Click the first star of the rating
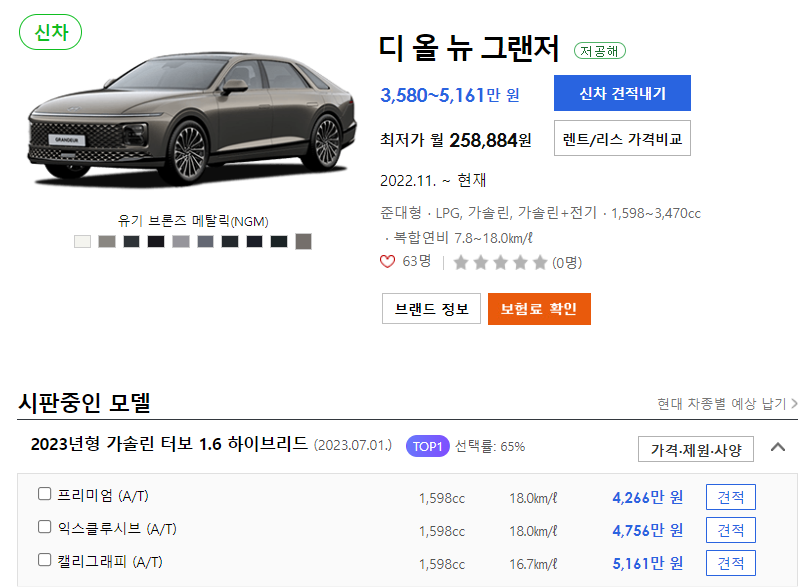Image resolution: width=808 pixels, height=588 pixels. click(461, 263)
